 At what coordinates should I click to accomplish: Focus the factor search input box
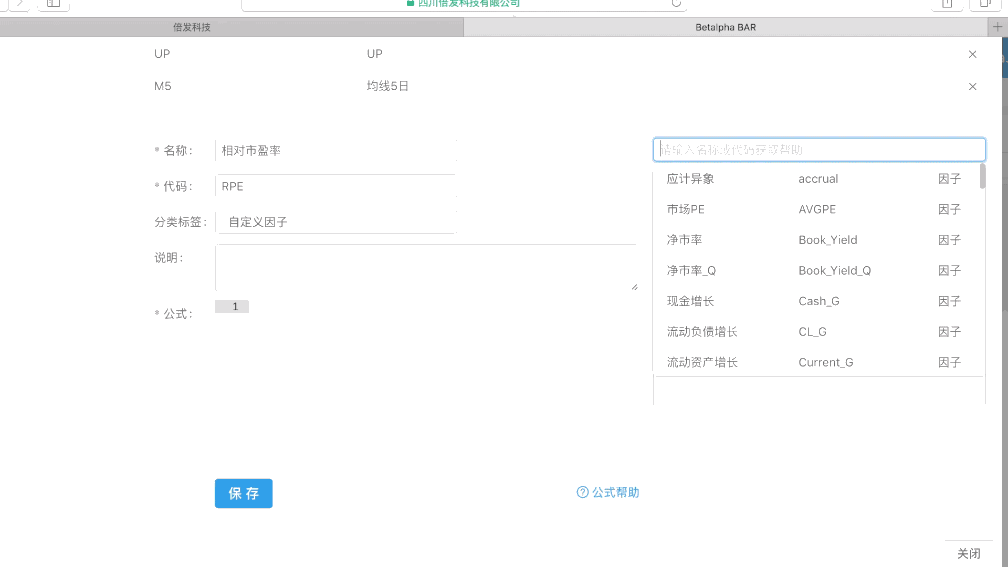(x=819, y=150)
